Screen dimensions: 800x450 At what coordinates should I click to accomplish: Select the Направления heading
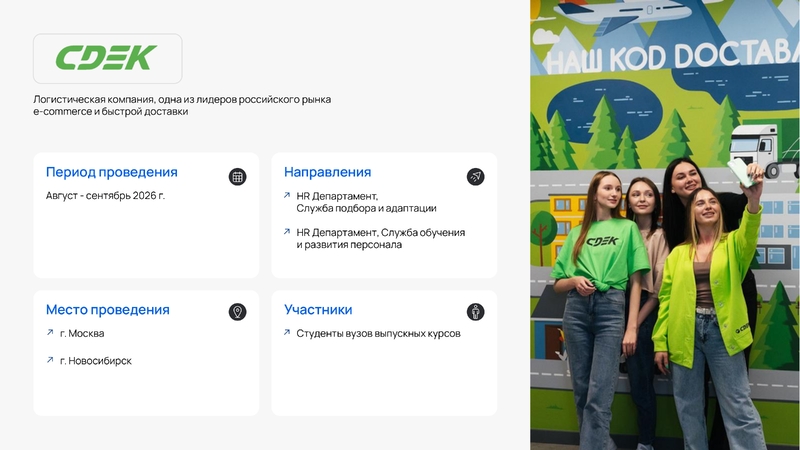pos(327,172)
